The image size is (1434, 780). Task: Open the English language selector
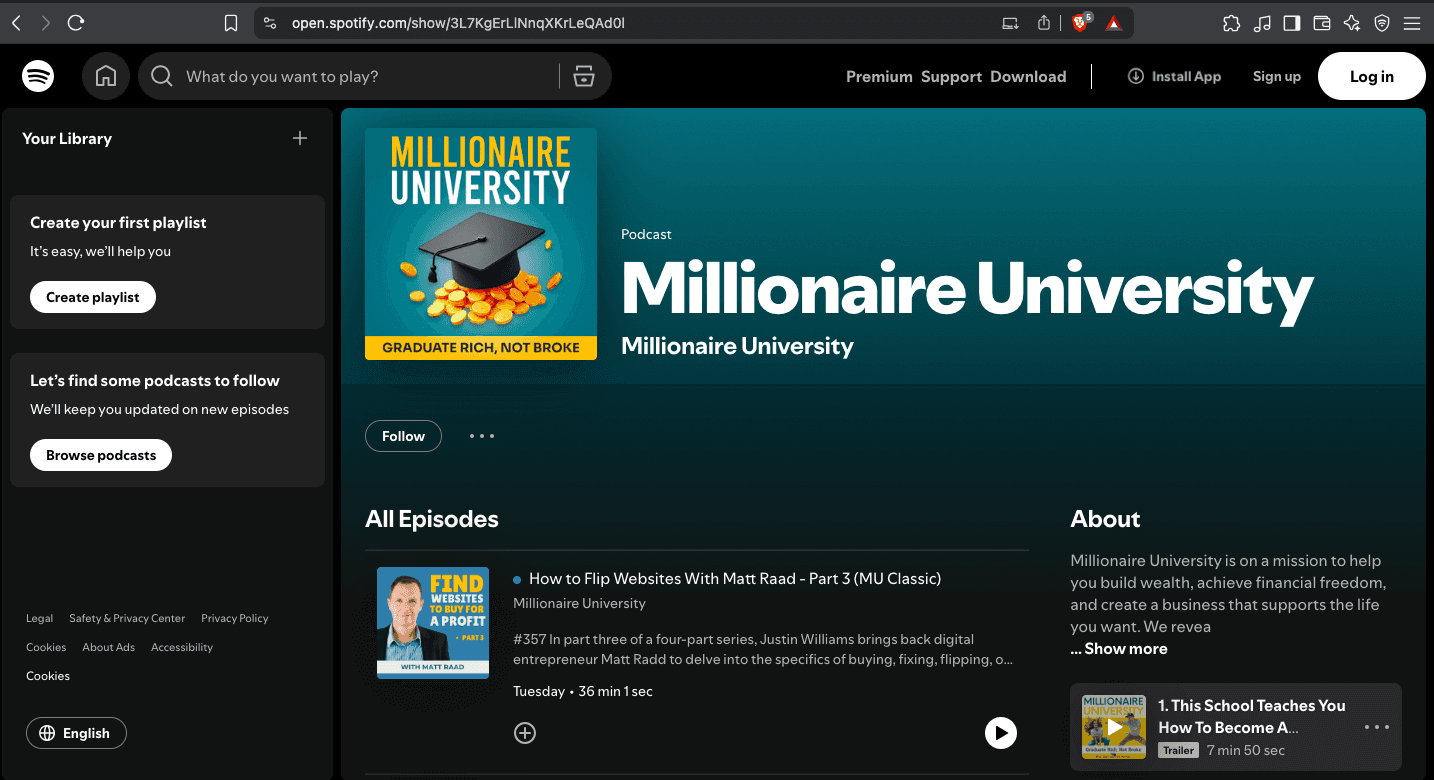click(x=76, y=733)
